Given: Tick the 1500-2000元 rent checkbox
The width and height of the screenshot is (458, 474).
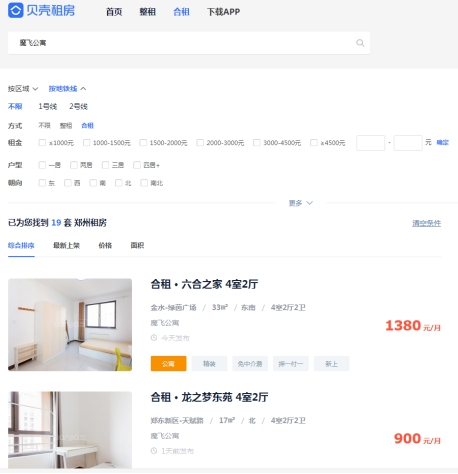Looking at the screenshot, I should pyautogui.click(x=143, y=143).
